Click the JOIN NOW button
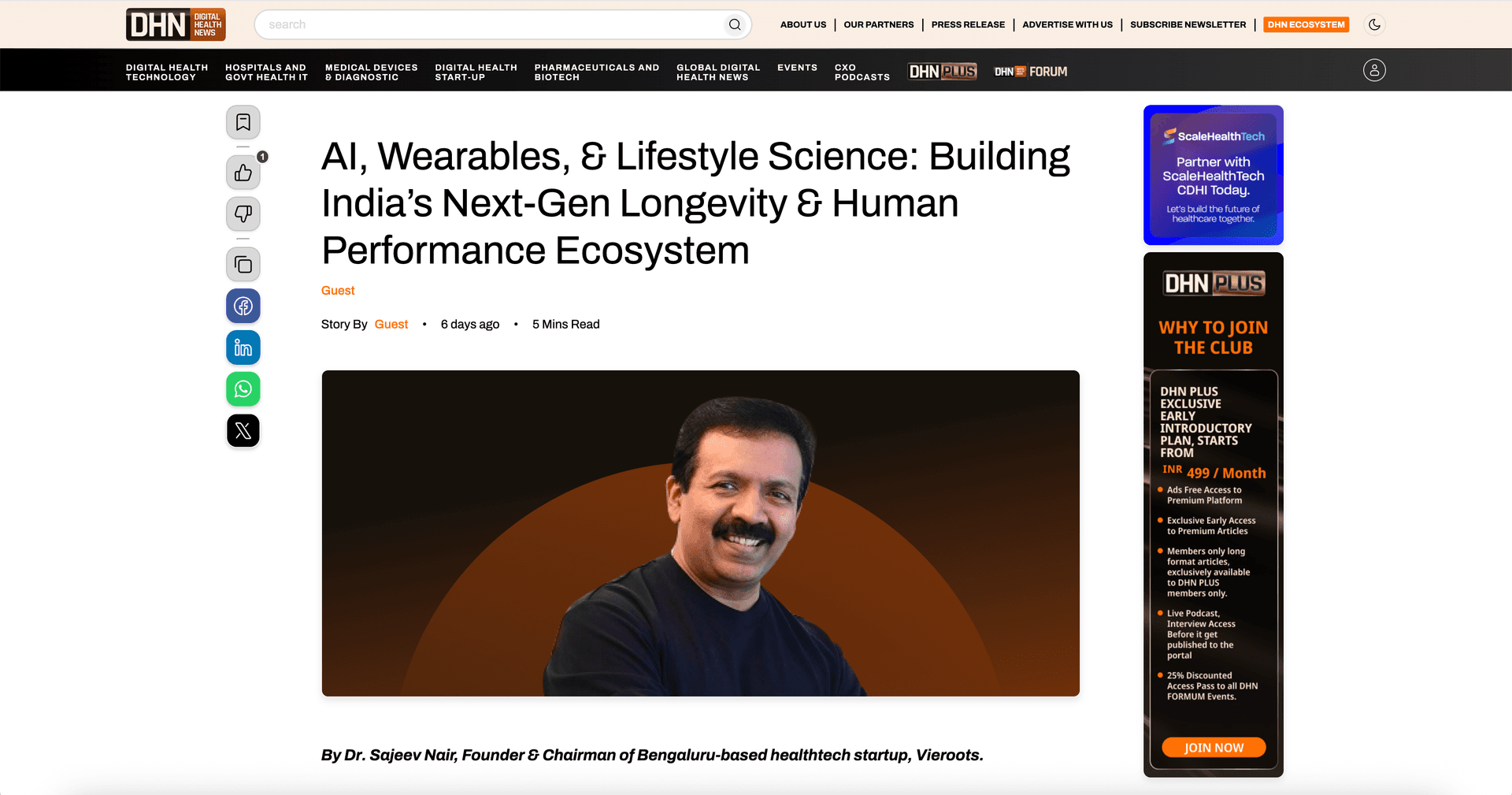Screen dimensions: 1512x795 (x=1213, y=747)
